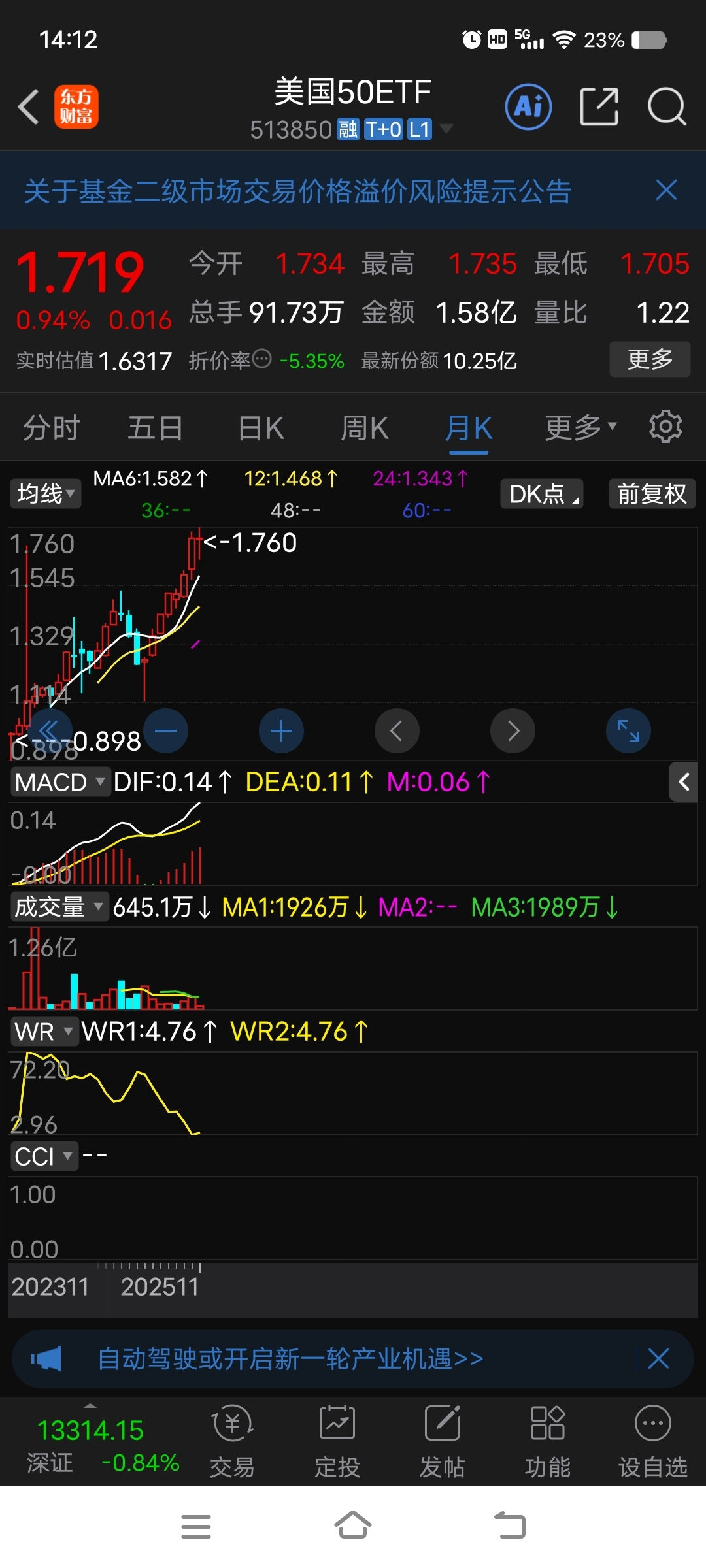Open the chart settings gear icon
The height and width of the screenshot is (1568, 706).
click(x=665, y=427)
